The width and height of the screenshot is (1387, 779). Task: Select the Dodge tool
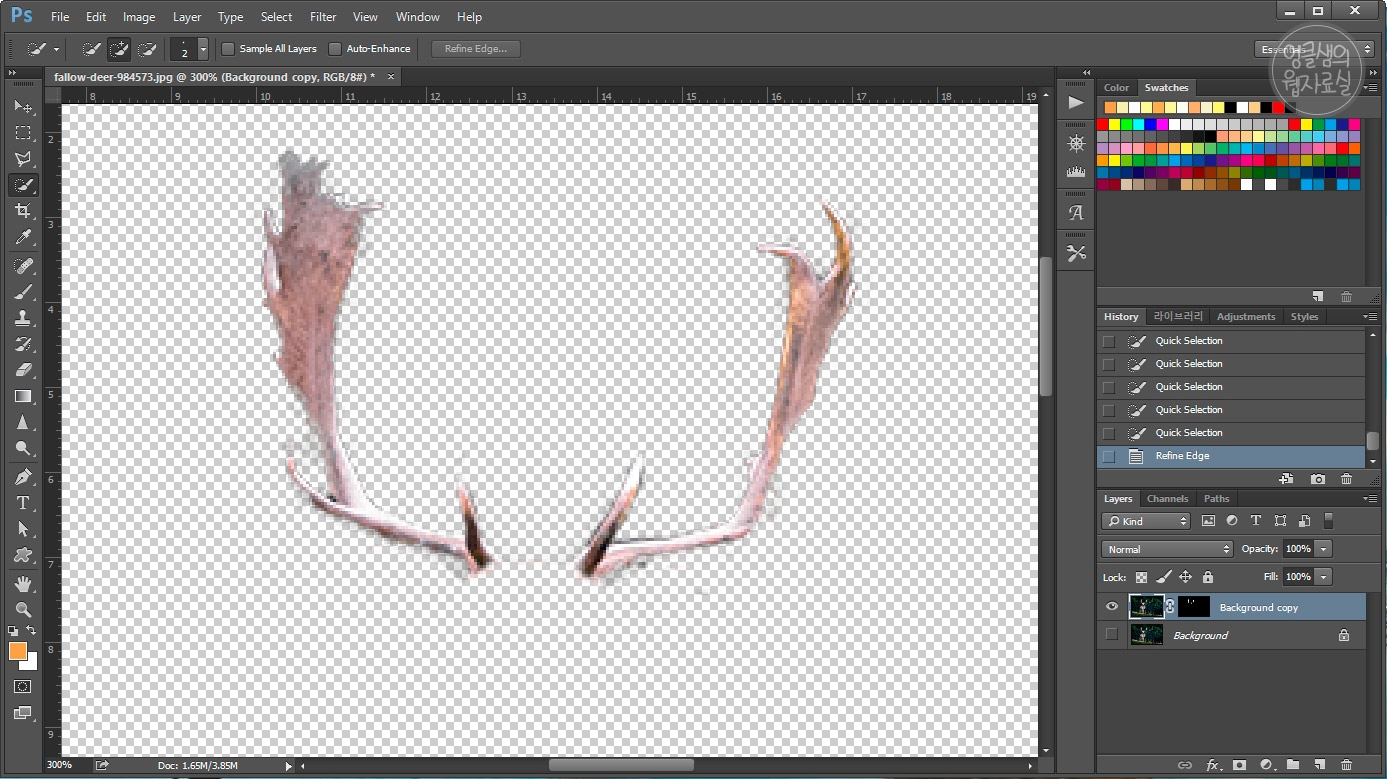(x=23, y=448)
